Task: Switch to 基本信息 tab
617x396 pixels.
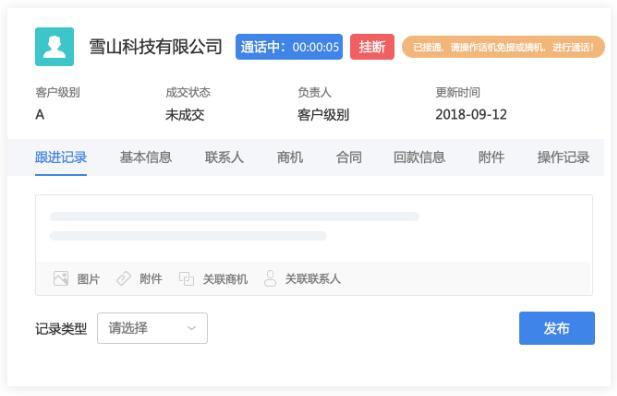Action: (146, 157)
